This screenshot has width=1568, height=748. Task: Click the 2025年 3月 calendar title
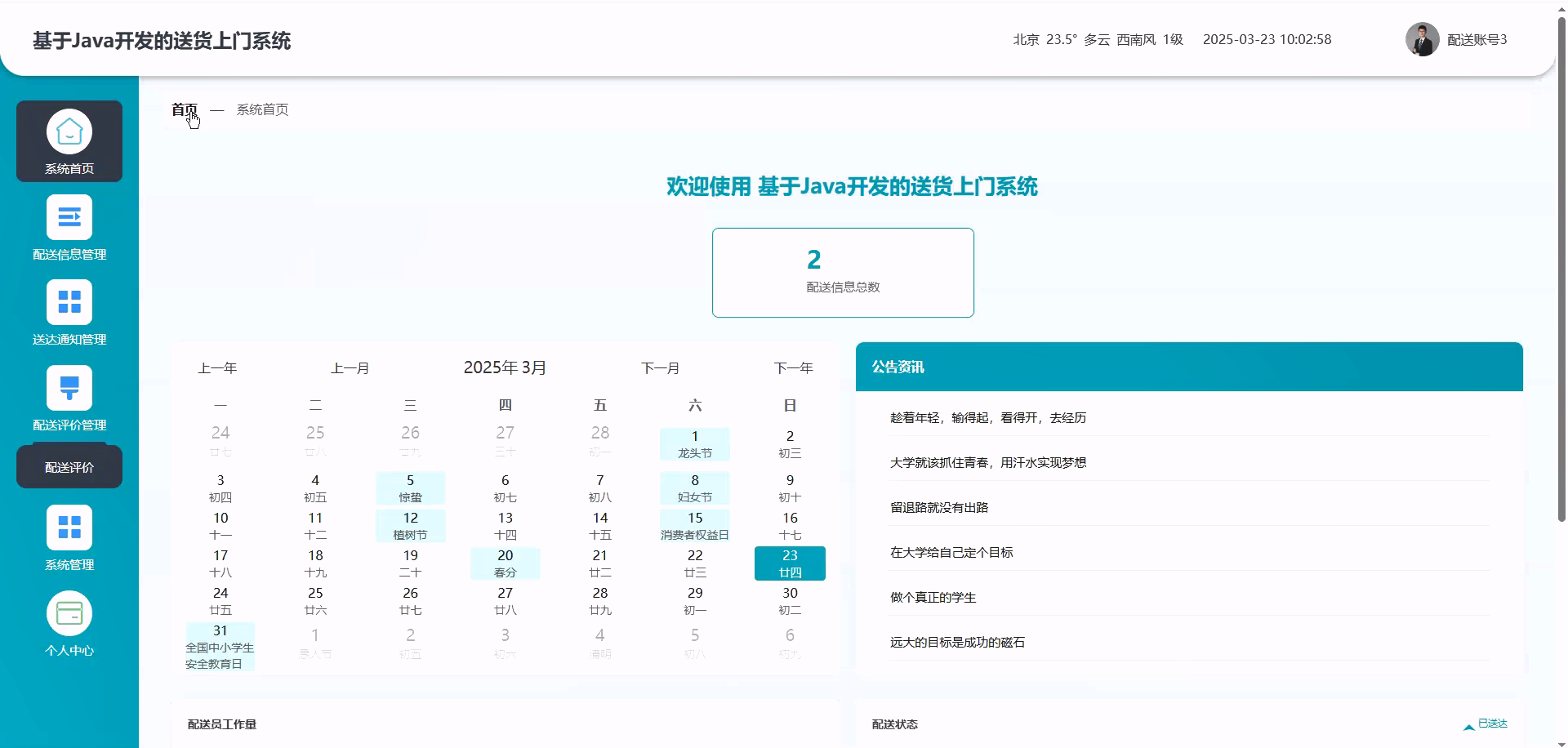click(x=505, y=367)
